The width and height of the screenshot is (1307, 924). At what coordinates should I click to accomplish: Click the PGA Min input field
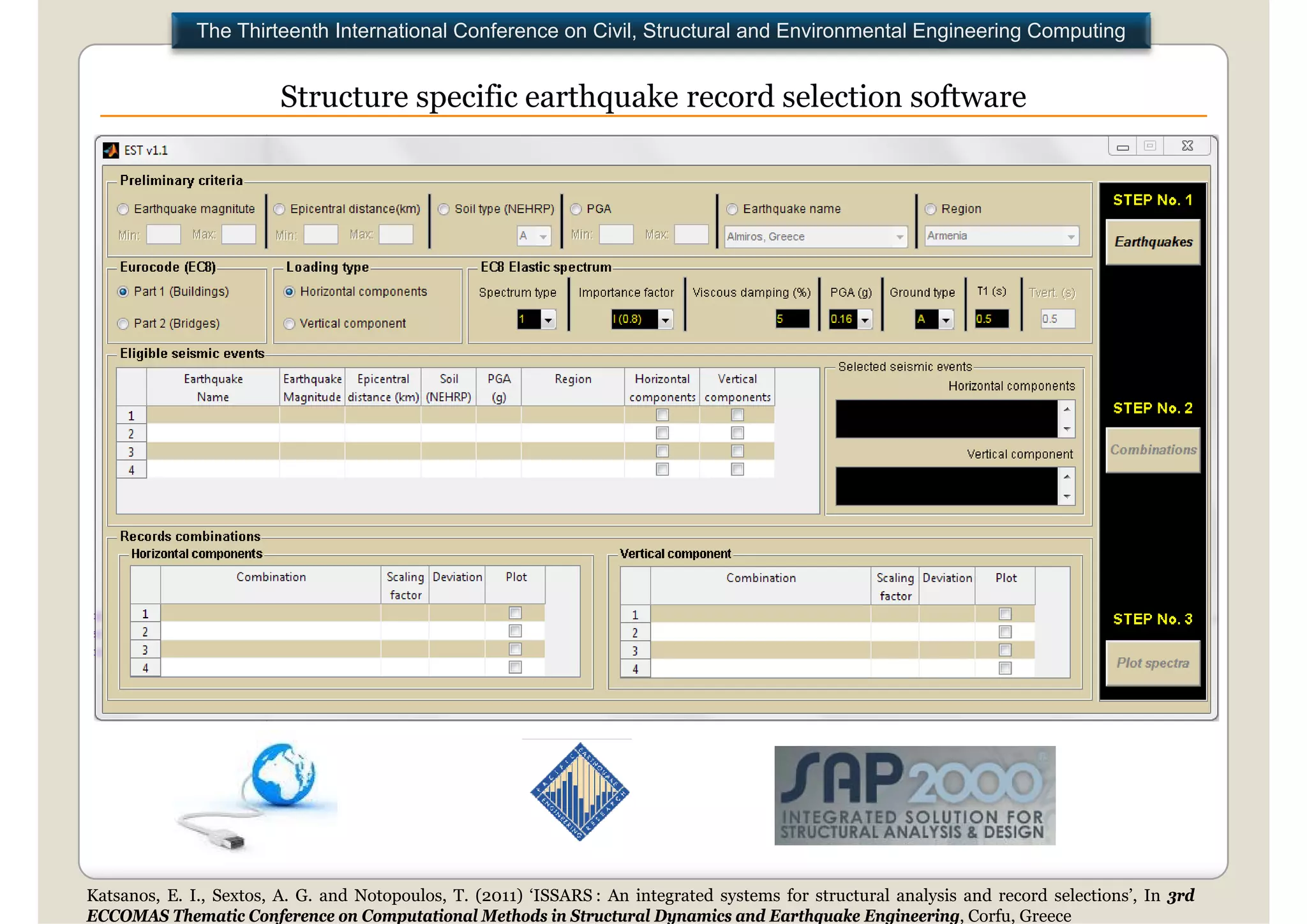[x=616, y=234]
